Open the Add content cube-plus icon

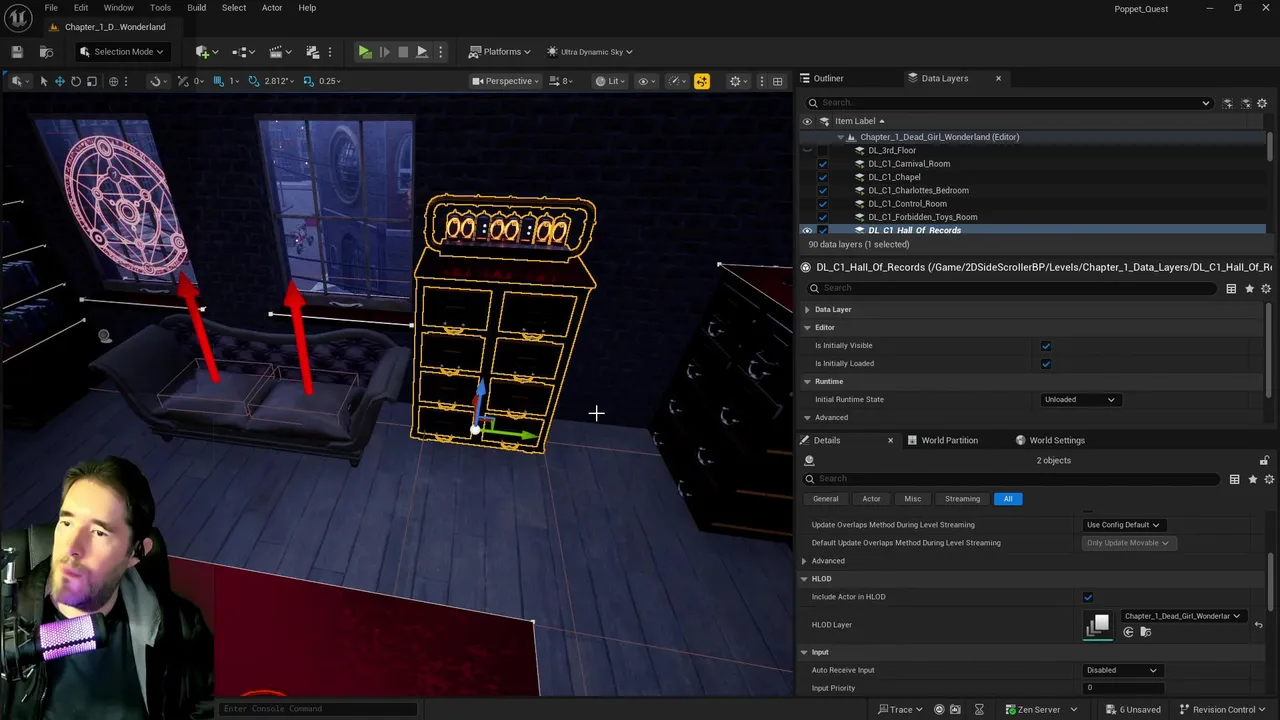[x=203, y=52]
